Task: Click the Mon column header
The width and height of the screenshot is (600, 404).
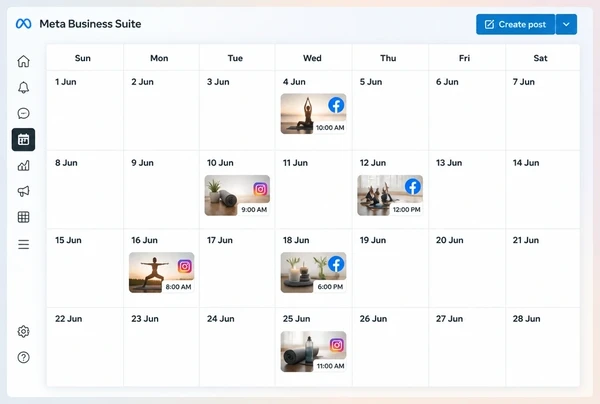Action: [x=159, y=58]
